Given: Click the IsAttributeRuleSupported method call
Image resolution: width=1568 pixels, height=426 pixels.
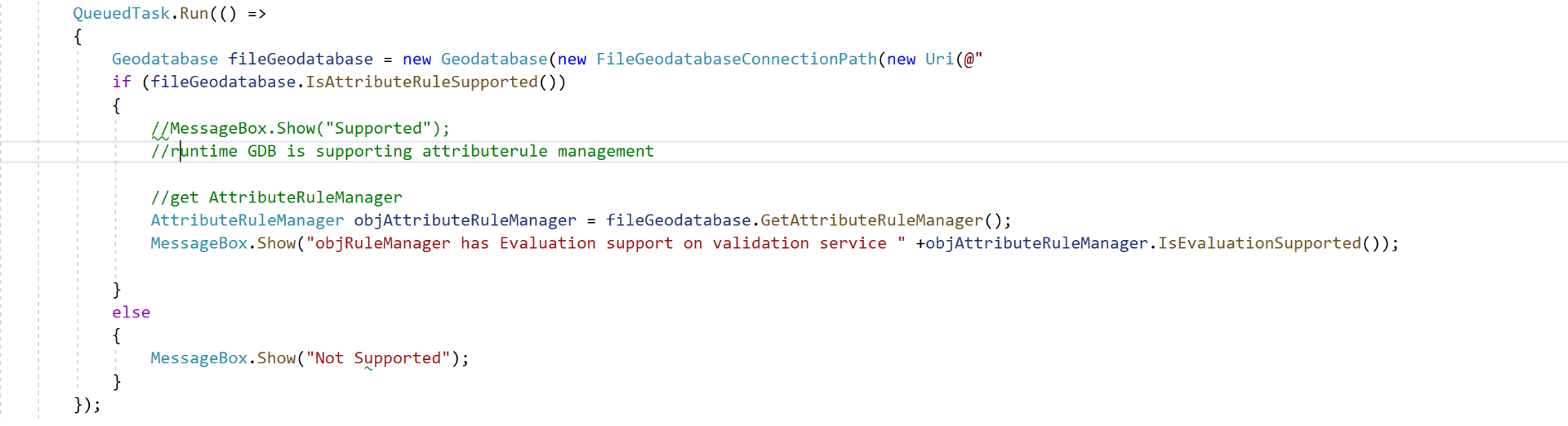Looking at the screenshot, I should (x=421, y=82).
